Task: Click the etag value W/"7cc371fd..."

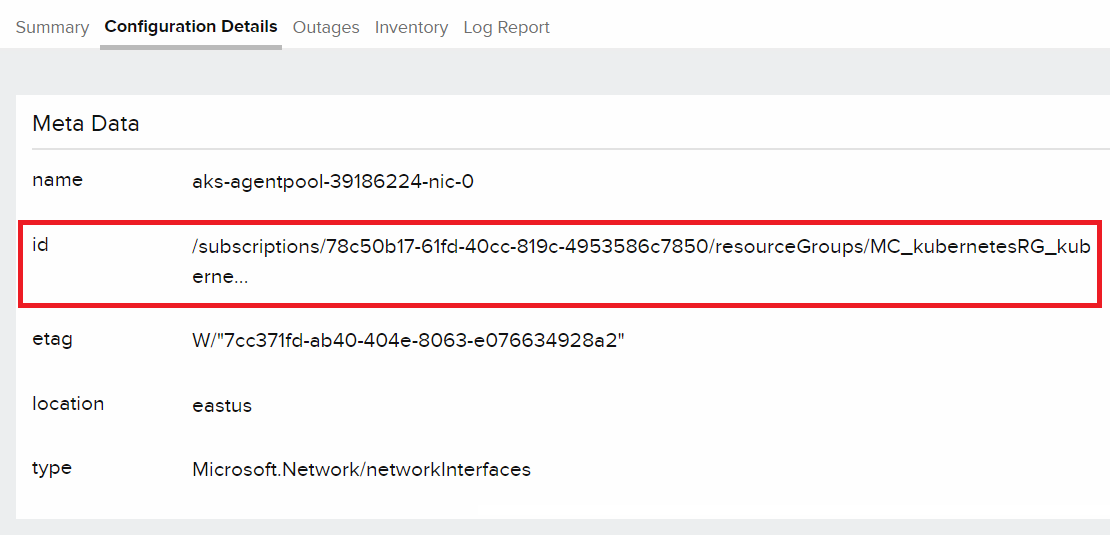Action: click(408, 341)
